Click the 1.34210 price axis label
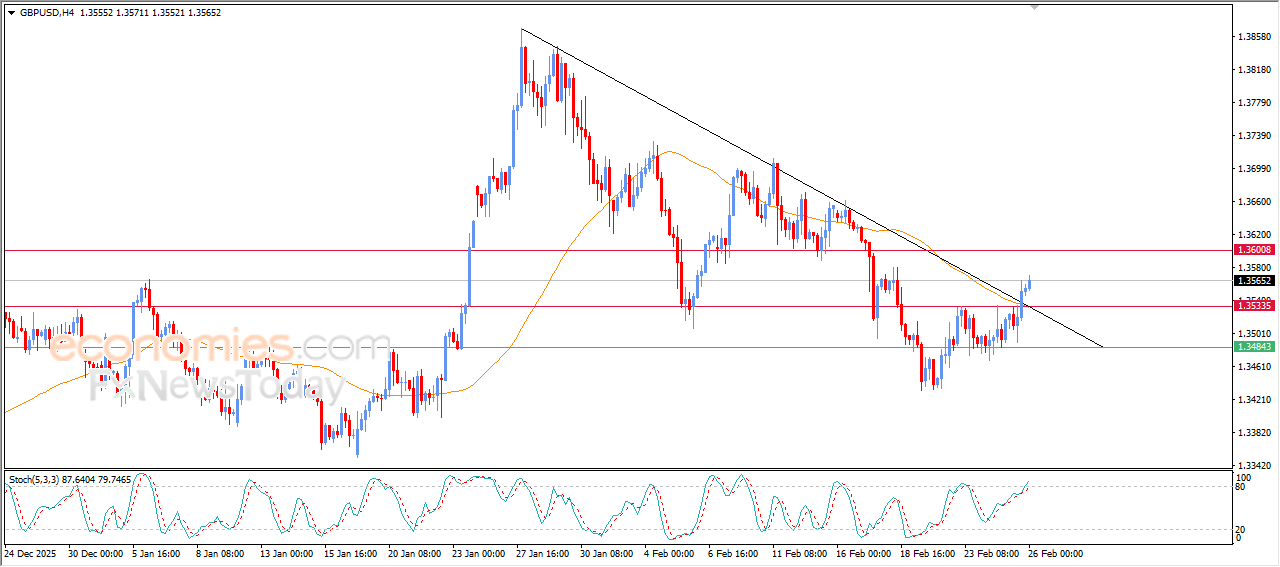1280x567 pixels. 1254,400
